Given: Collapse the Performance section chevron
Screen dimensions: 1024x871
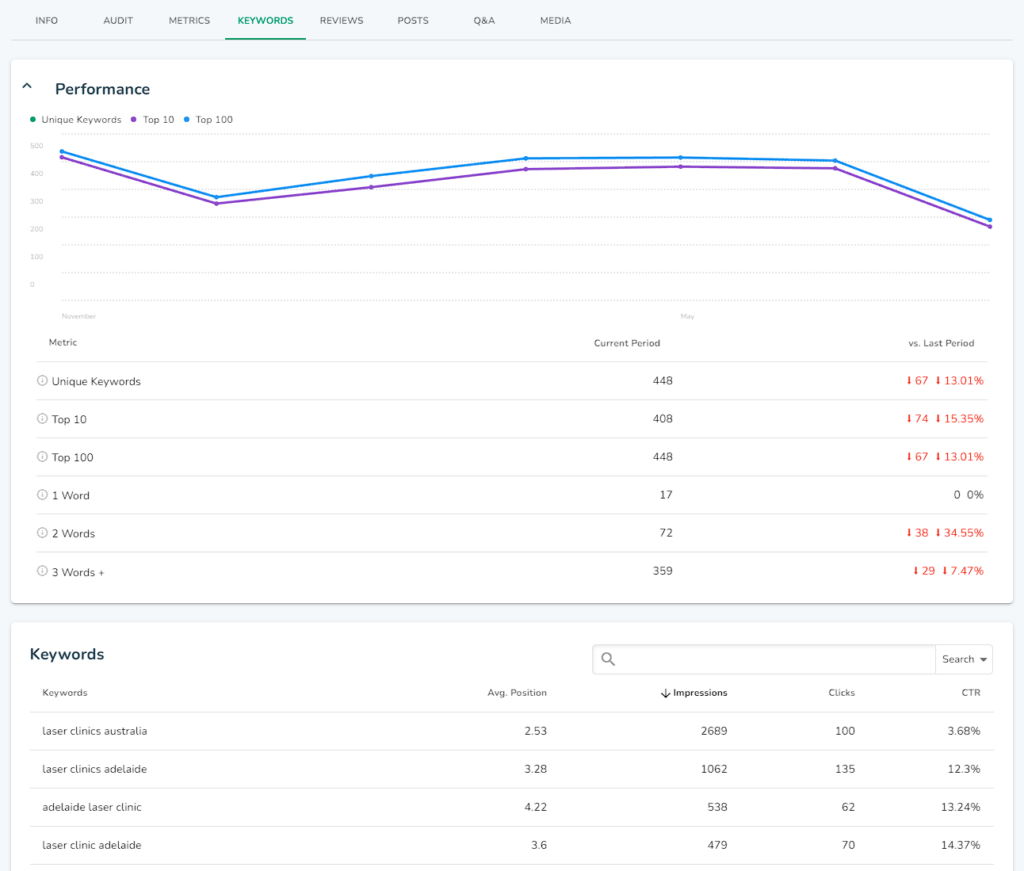Looking at the screenshot, I should [27, 86].
